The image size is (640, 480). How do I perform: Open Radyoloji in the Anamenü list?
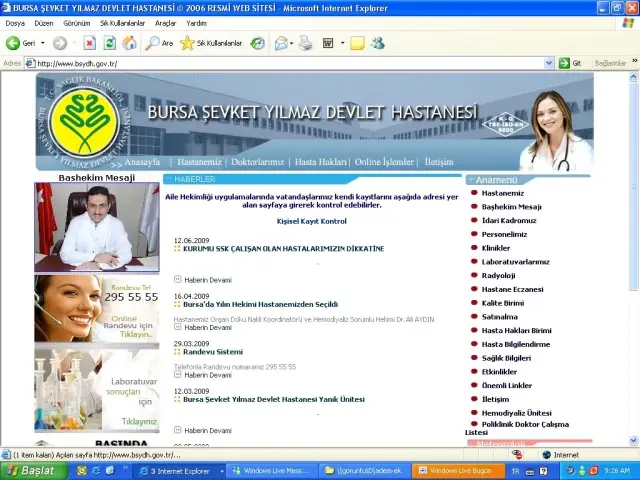point(498,276)
